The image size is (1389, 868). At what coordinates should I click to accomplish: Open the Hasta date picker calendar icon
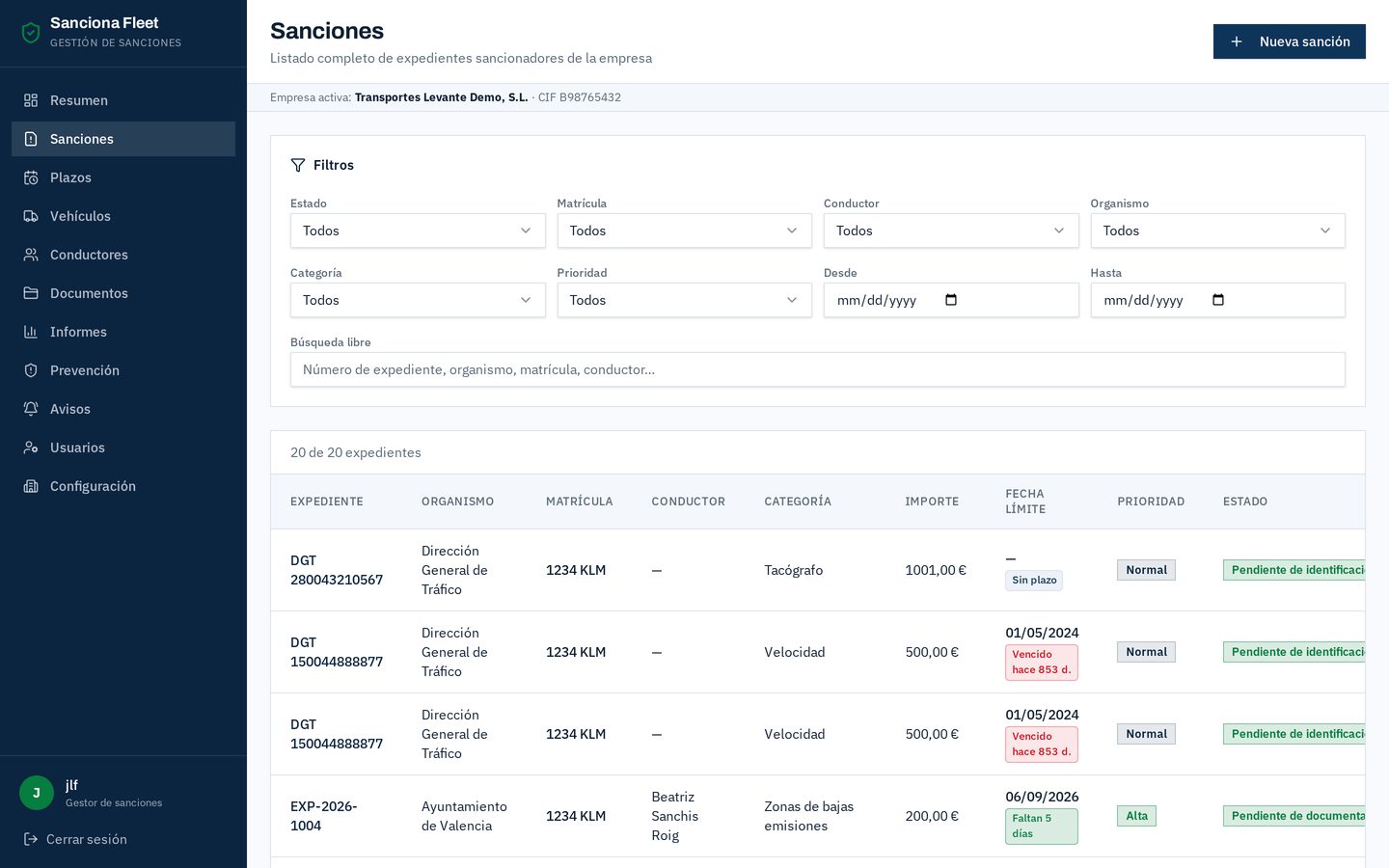tap(1218, 300)
